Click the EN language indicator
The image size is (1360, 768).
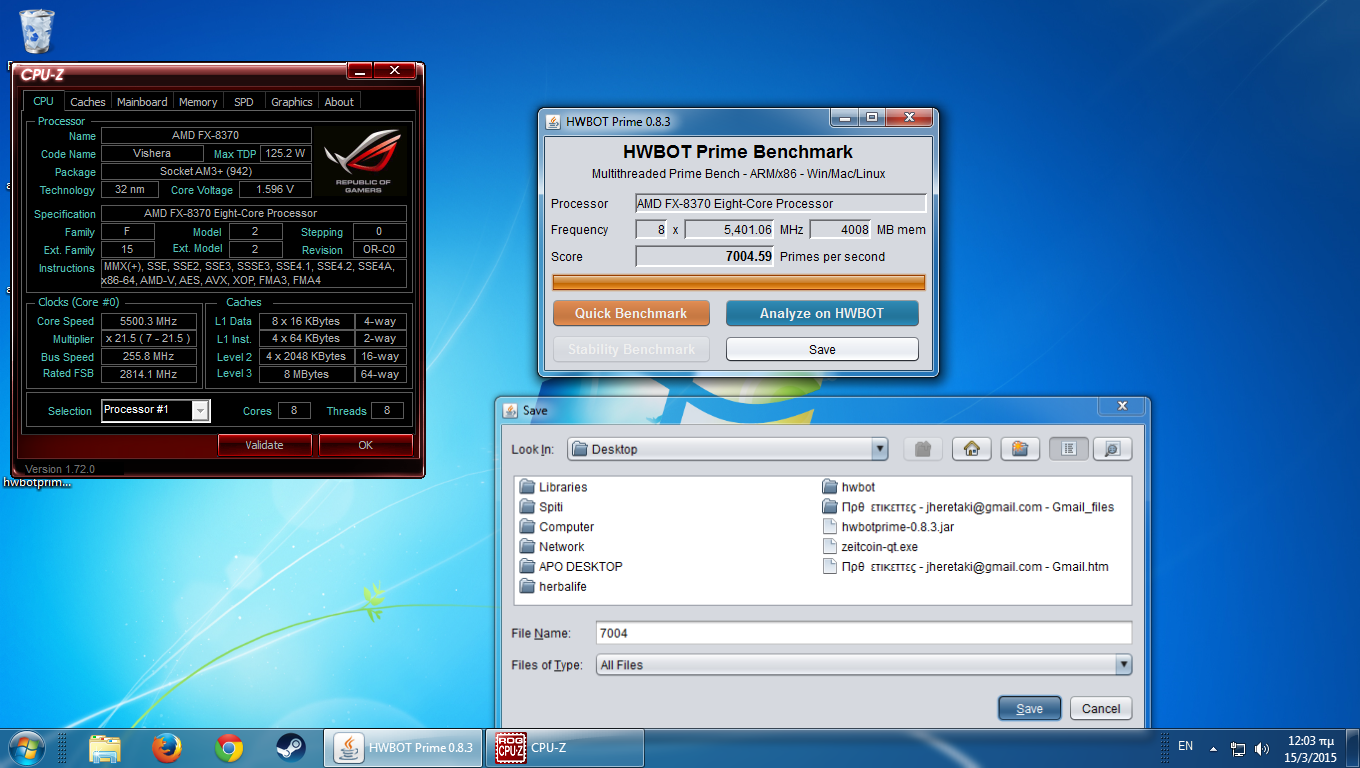[1186, 746]
